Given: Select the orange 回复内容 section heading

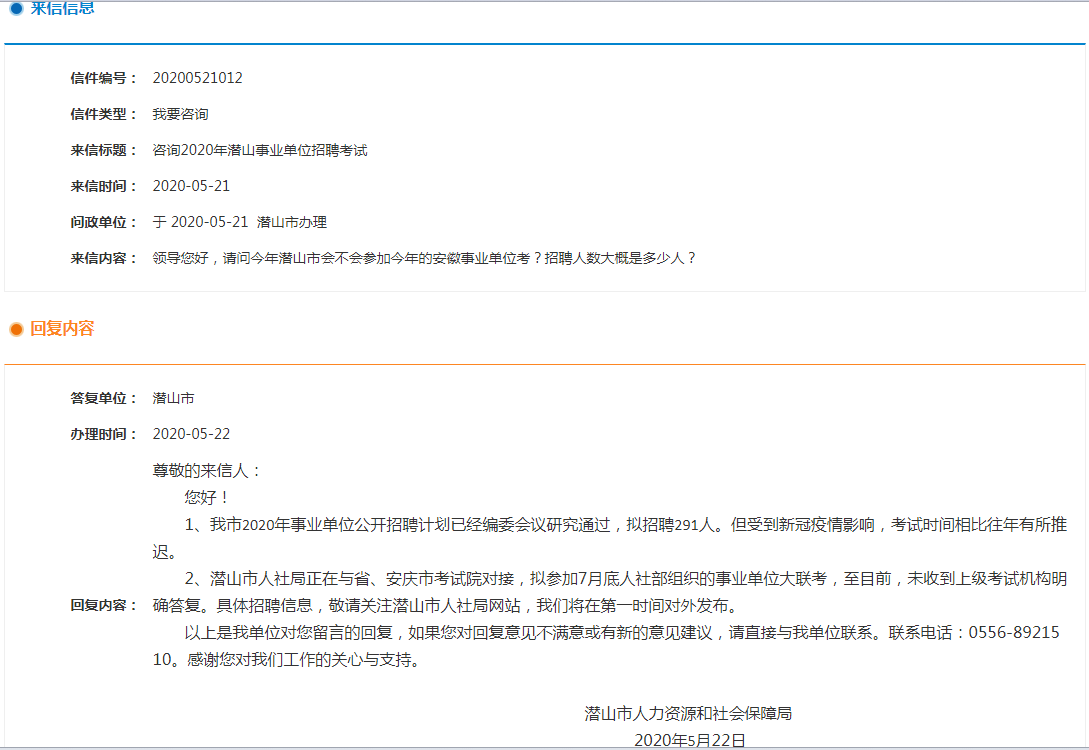Looking at the screenshot, I should pos(62,329).
